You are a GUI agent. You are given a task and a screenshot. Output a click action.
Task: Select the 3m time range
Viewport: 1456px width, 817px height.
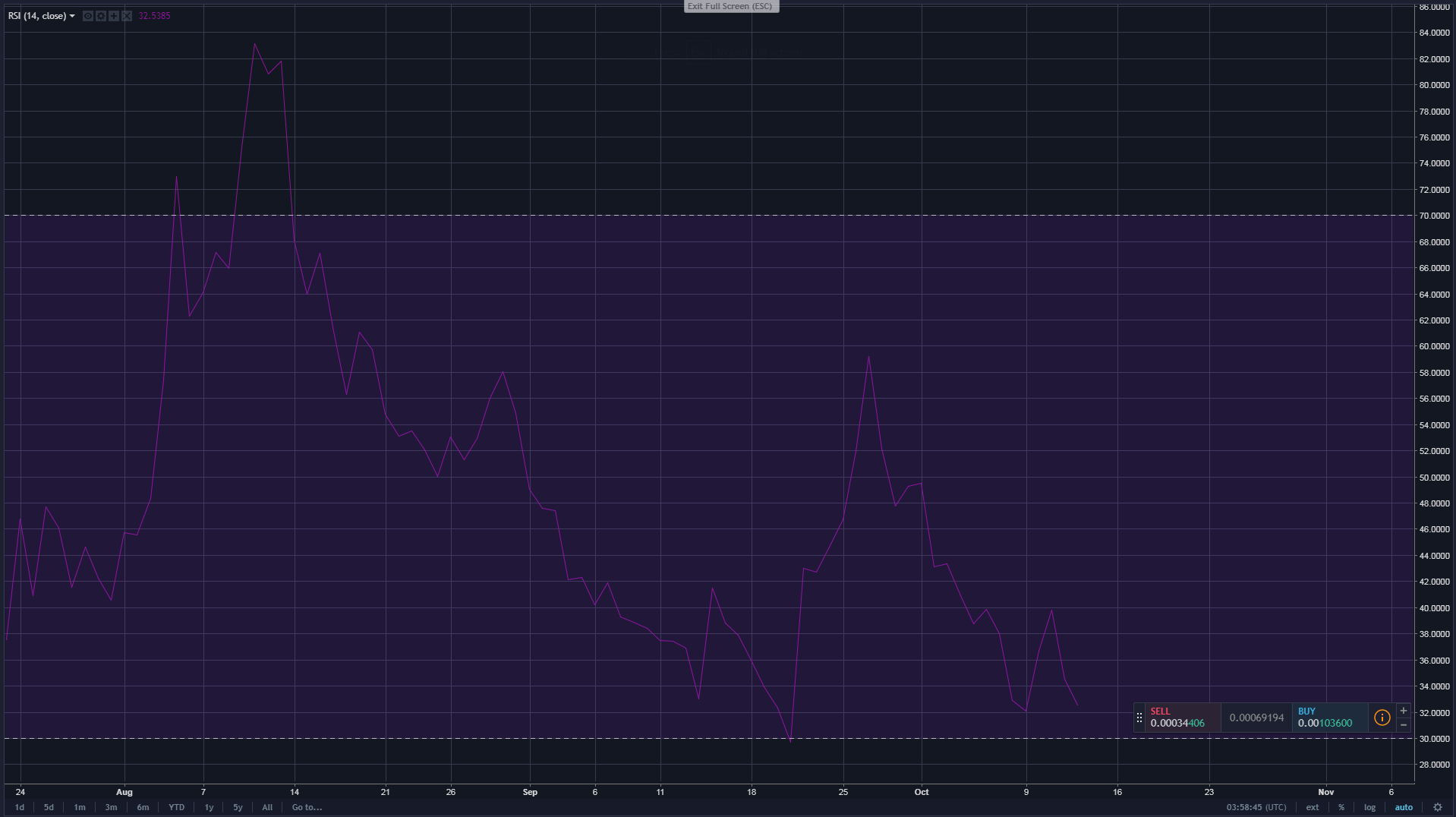(111, 807)
